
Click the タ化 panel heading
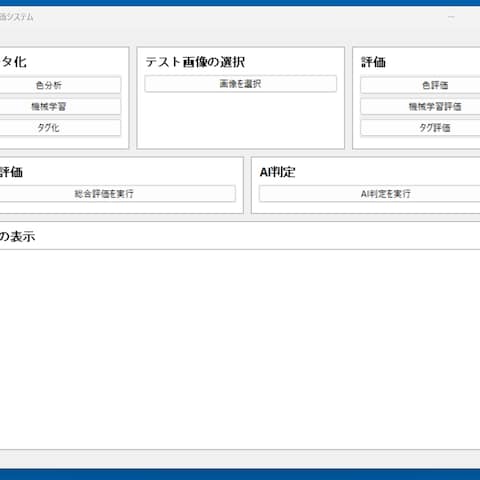coord(13,62)
